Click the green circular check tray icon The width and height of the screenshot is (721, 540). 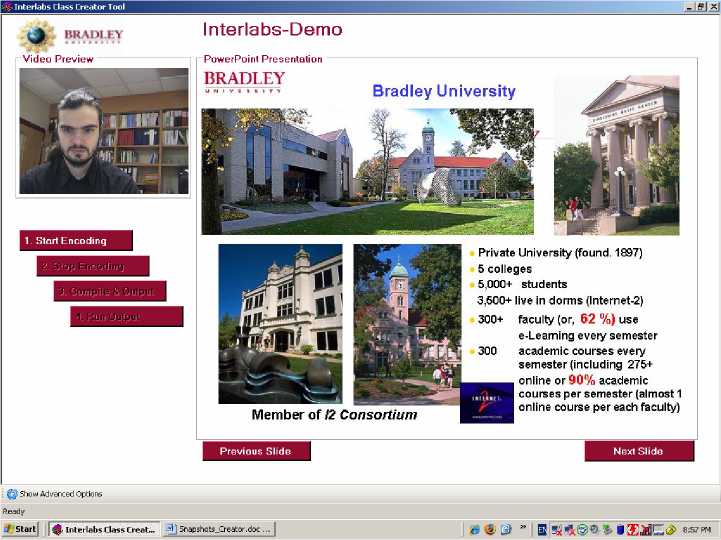point(582,530)
